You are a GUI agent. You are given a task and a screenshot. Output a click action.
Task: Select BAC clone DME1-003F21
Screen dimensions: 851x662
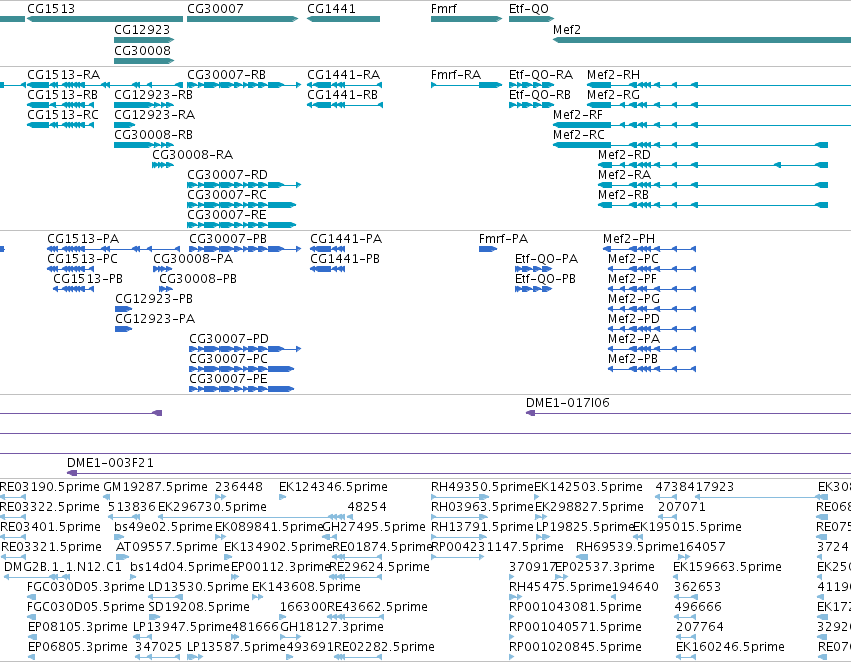click(110, 463)
